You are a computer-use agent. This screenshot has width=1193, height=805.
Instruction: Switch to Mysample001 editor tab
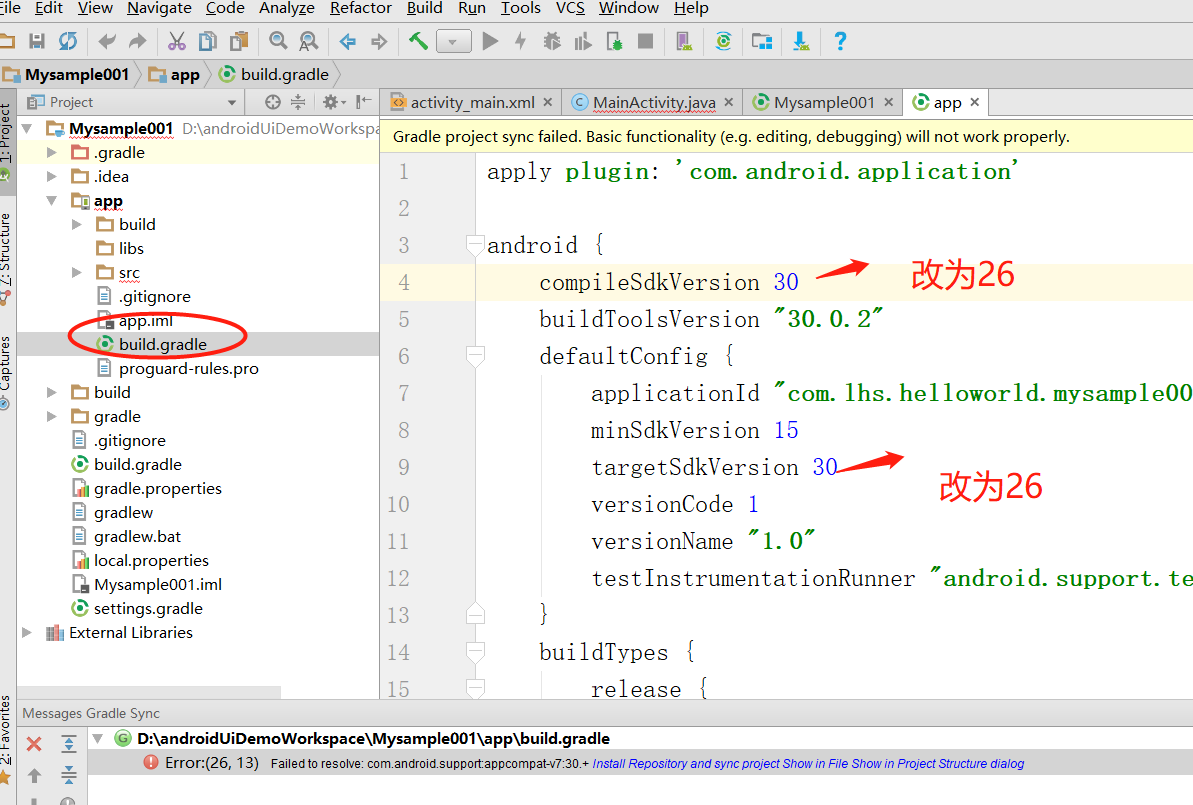pyautogui.click(x=823, y=102)
